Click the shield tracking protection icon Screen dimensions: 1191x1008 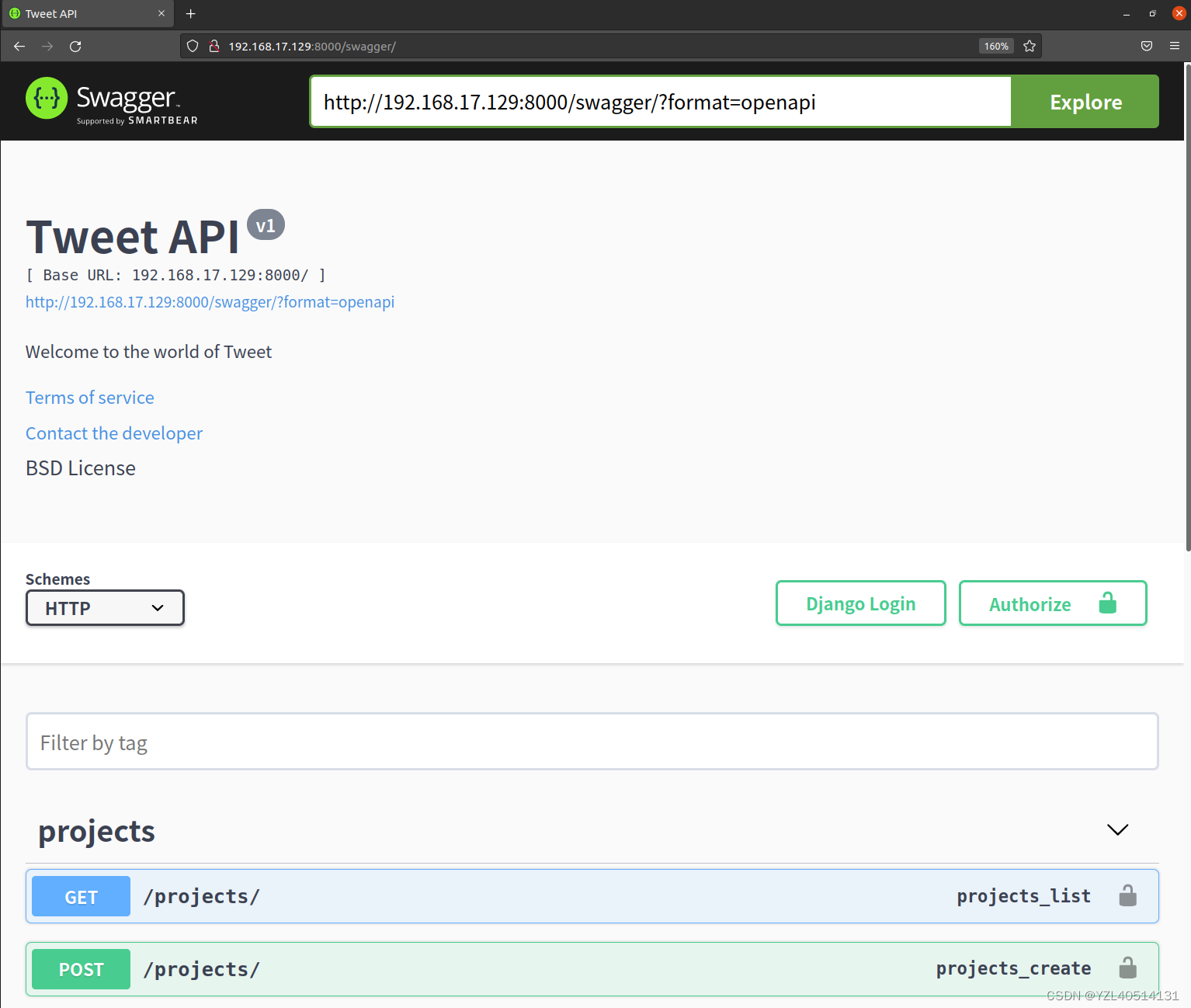193,47
